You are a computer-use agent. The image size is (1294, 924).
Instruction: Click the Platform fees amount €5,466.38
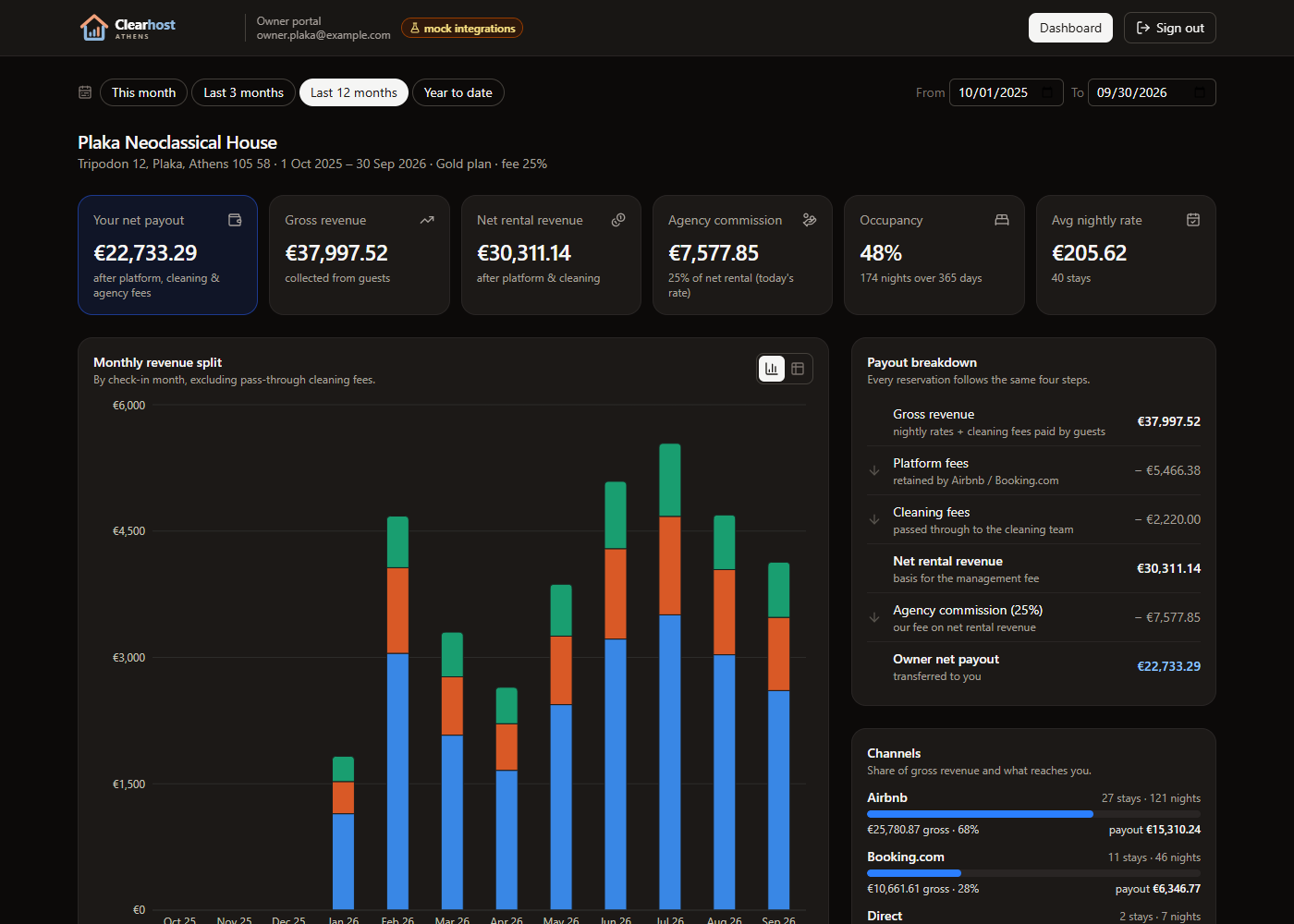click(1167, 470)
